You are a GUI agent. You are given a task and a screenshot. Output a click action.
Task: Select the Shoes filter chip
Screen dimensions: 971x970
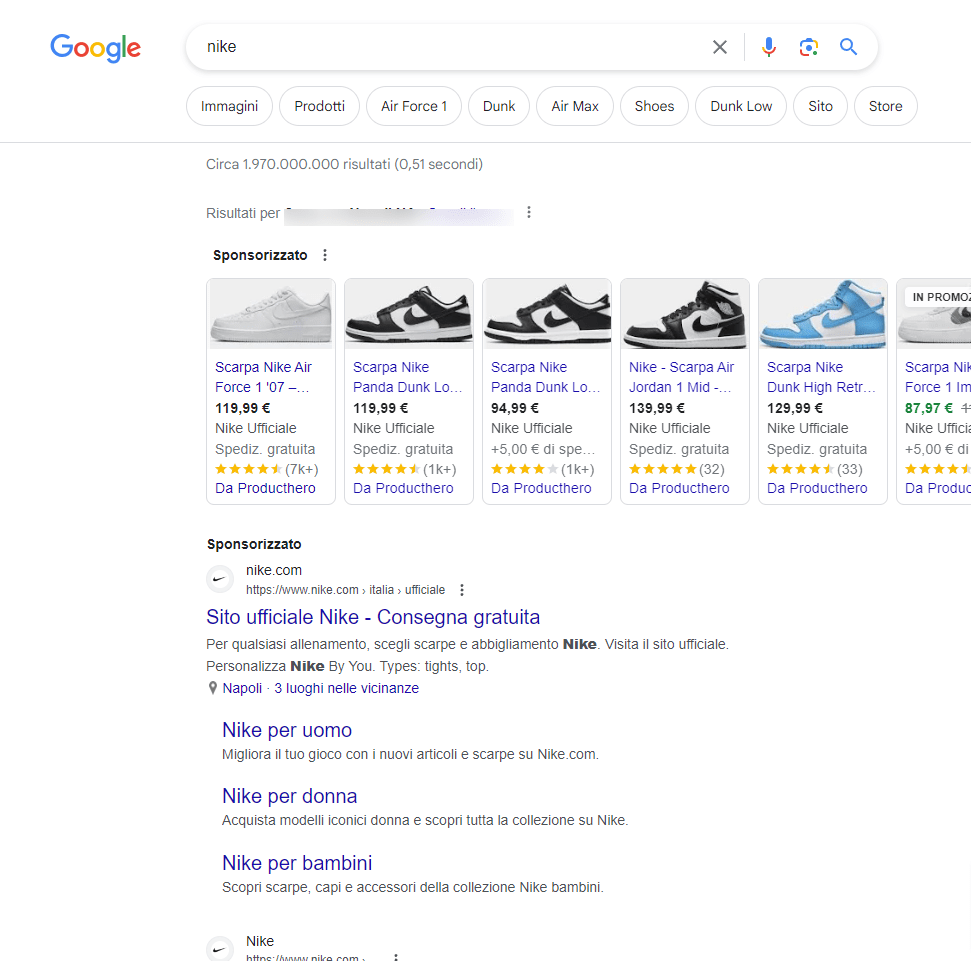(654, 107)
